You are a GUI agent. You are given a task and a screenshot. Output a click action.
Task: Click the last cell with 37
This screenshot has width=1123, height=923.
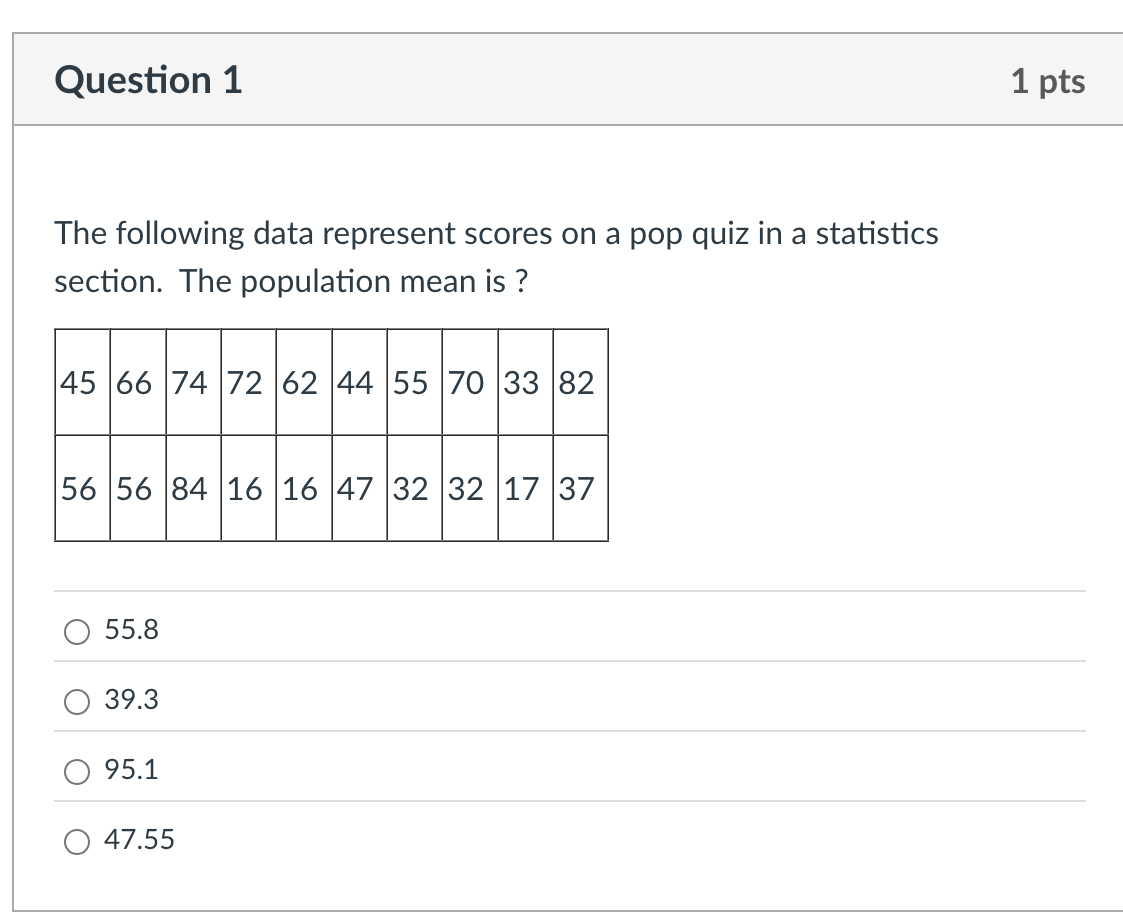pyautogui.click(x=580, y=488)
